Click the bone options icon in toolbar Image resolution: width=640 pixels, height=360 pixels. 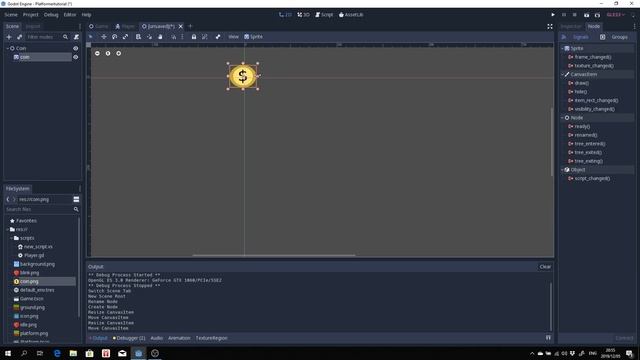coord(218,37)
